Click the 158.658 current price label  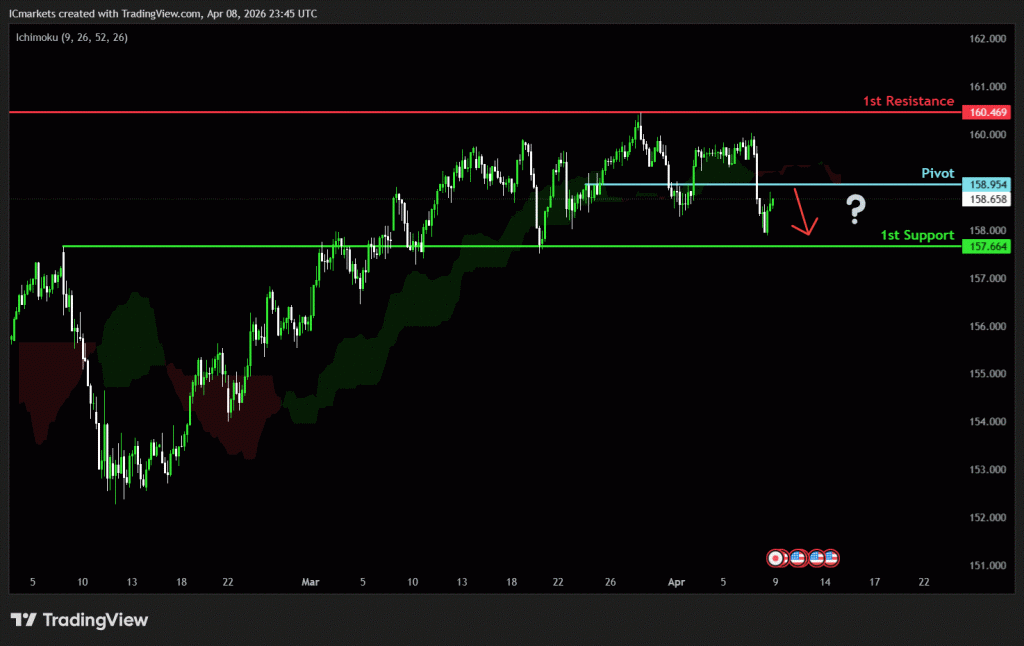[987, 199]
